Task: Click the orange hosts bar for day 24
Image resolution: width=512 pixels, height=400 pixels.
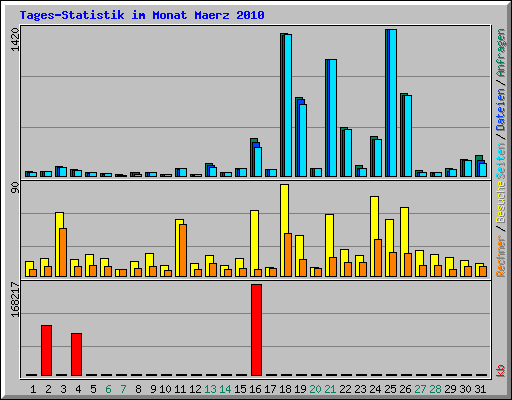Action: point(378,258)
